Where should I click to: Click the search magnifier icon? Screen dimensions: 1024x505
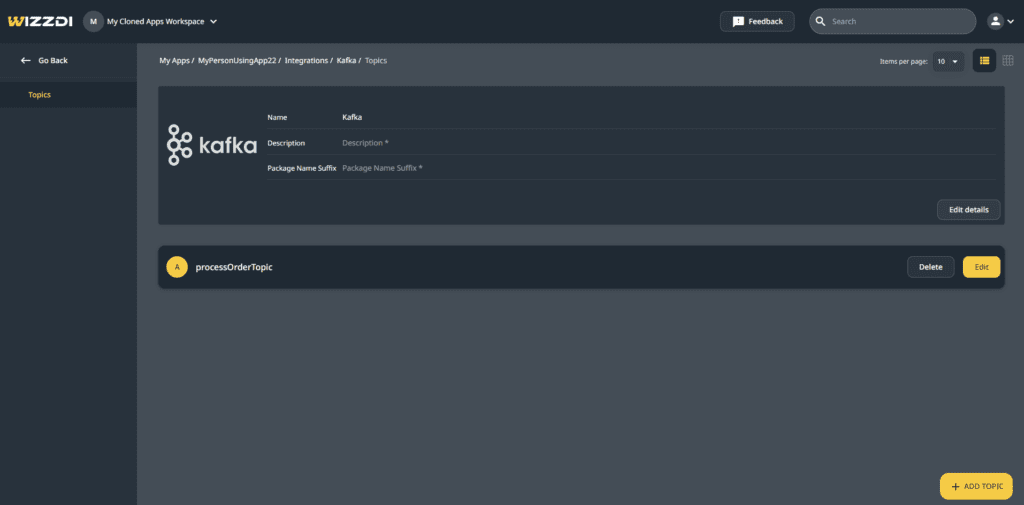click(x=820, y=21)
